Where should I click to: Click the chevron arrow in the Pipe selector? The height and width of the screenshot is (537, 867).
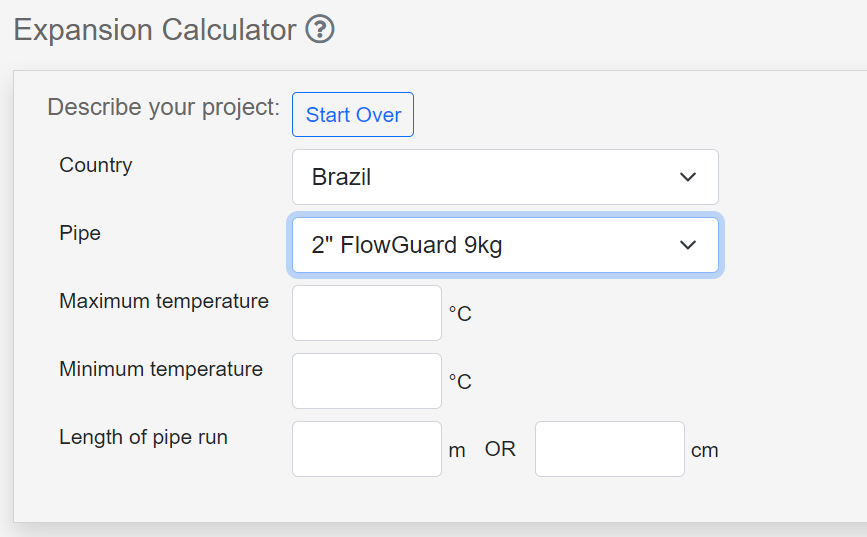click(x=688, y=245)
